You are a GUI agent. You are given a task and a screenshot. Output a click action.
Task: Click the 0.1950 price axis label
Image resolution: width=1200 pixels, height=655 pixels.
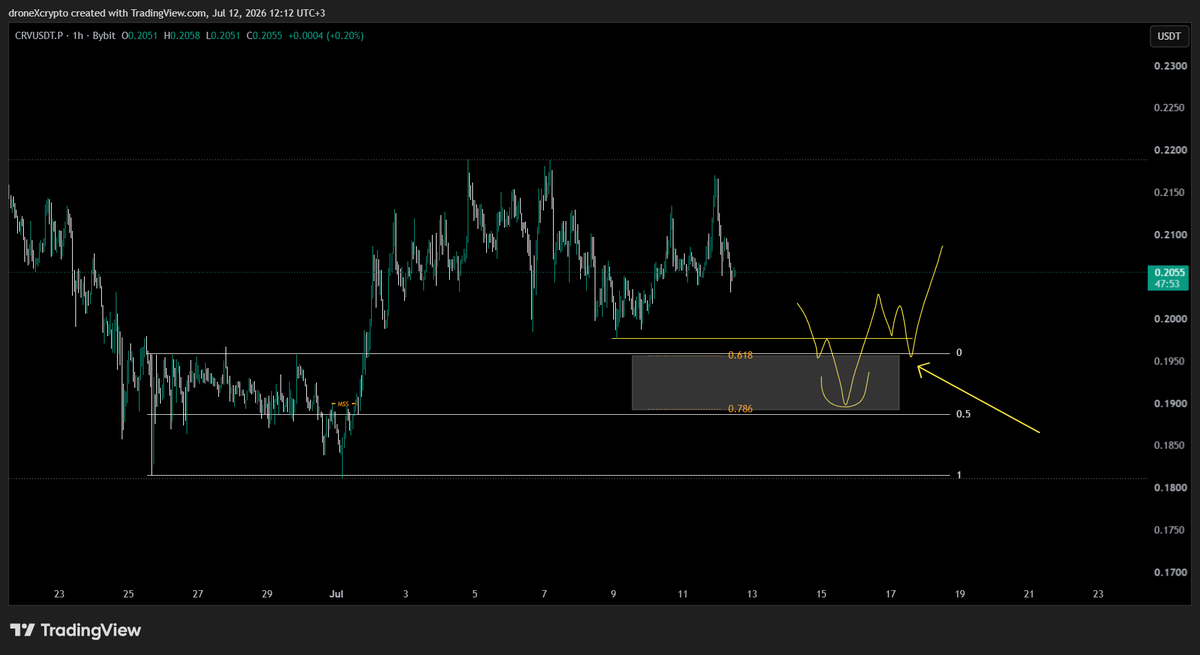pos(1168,361)
